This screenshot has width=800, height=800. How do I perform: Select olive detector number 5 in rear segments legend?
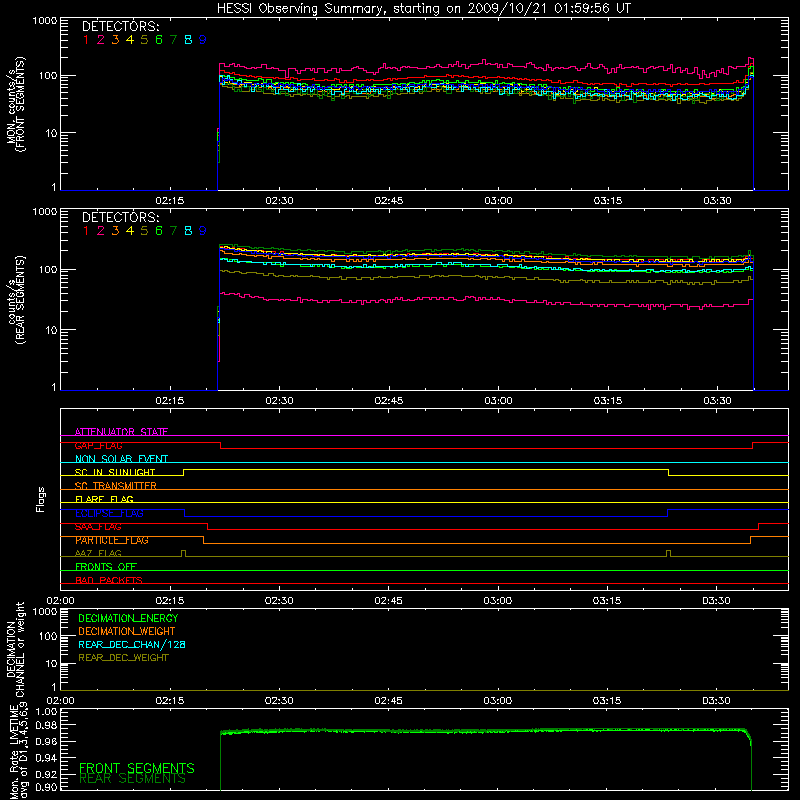144,231
